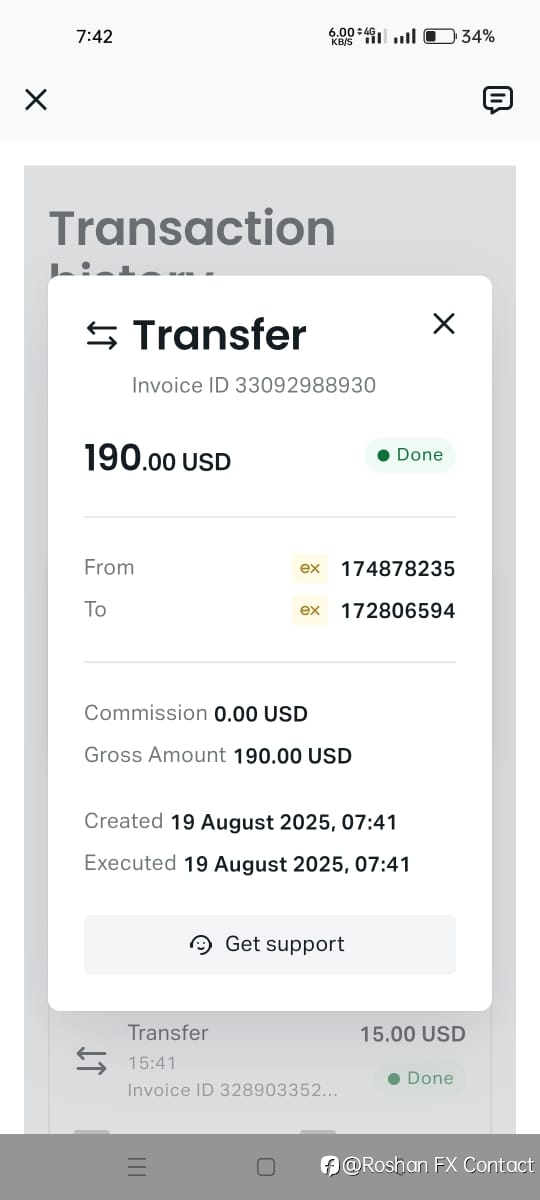Tap the Android home square button
540x1200 pixels.
(x=266, y=1166)
